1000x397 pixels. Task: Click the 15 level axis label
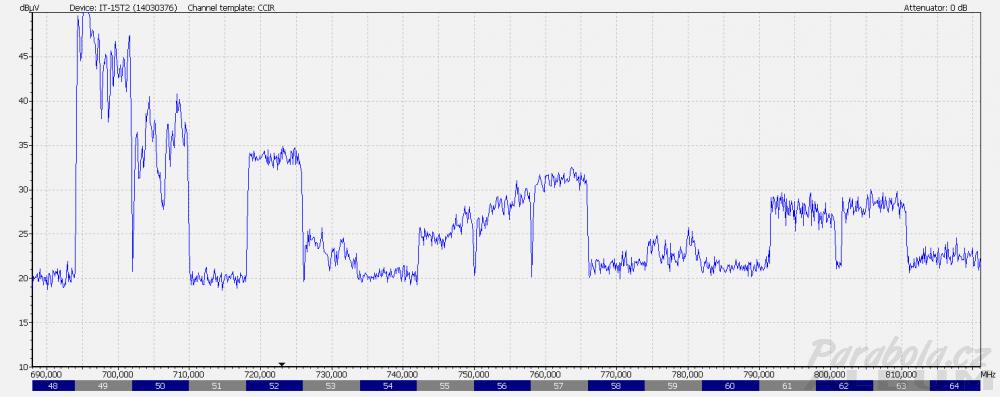(24, 323)
